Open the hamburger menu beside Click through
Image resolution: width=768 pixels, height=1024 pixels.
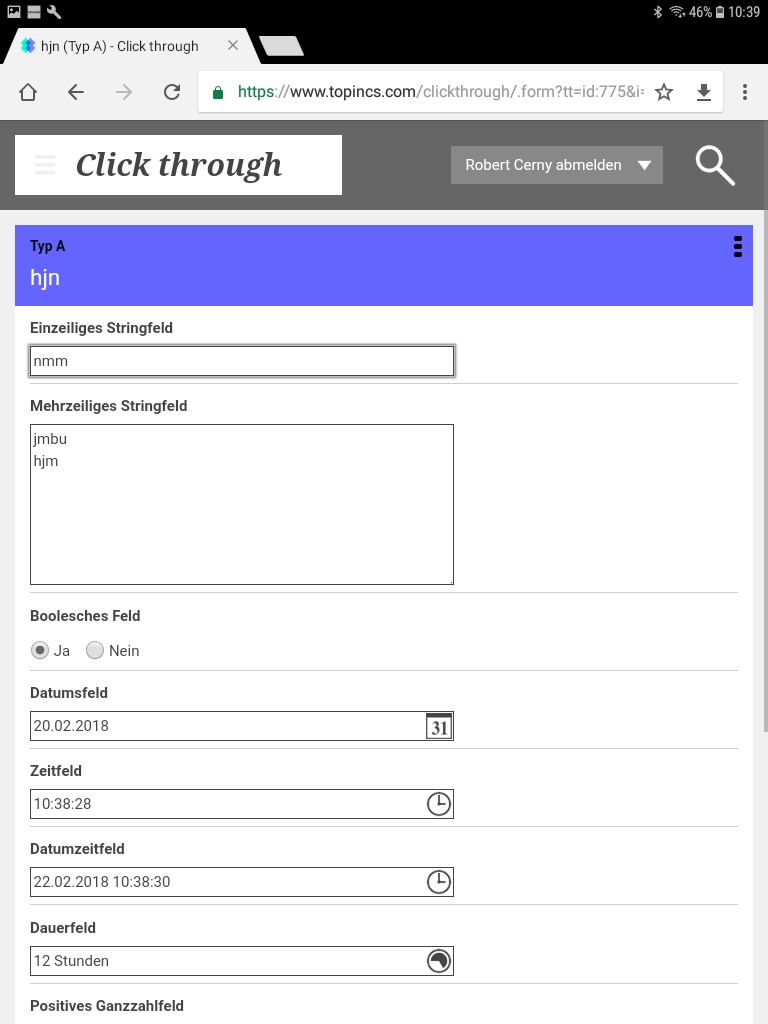click(45, 165)
